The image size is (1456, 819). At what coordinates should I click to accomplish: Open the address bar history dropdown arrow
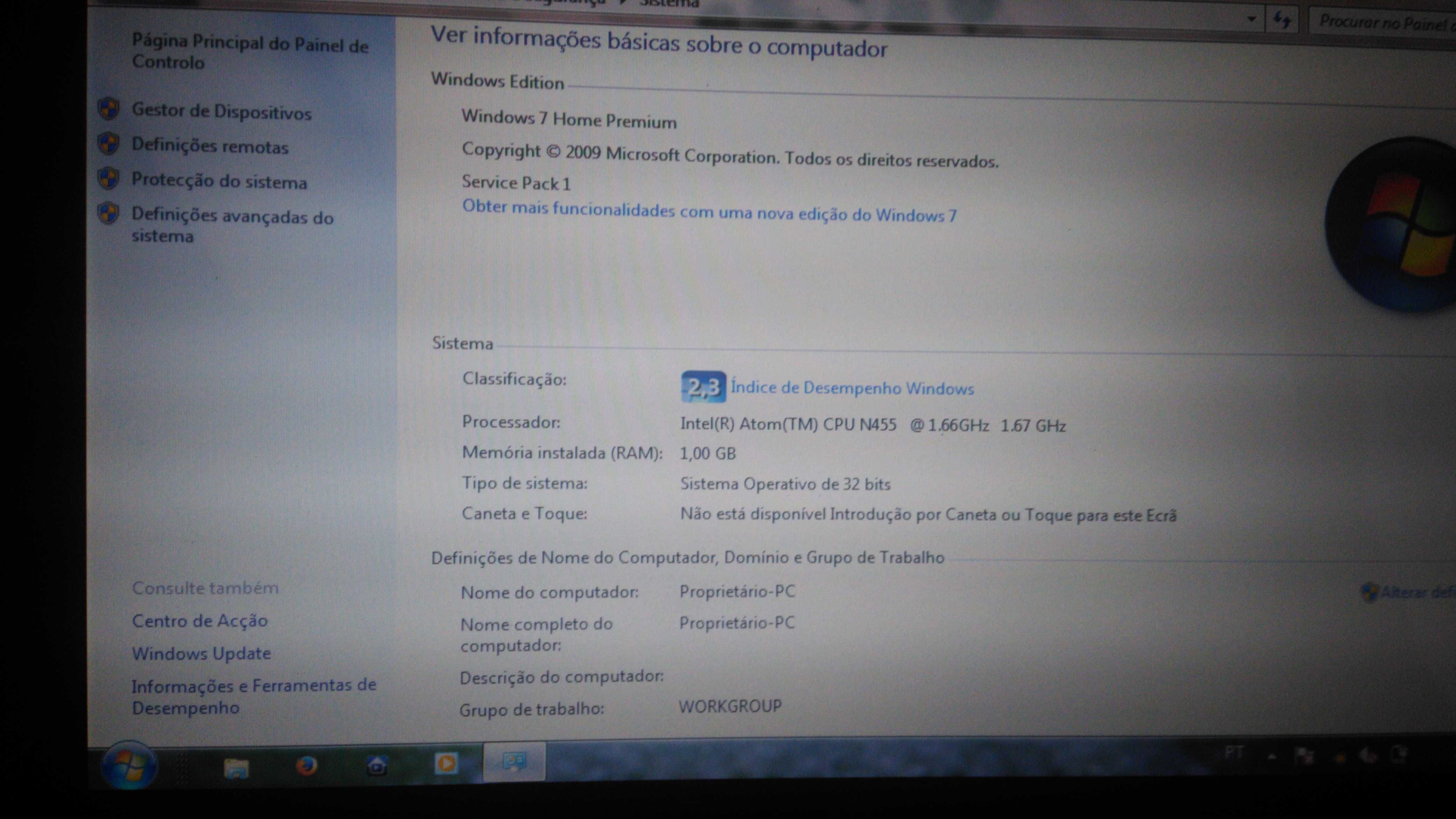[1251, 19]
